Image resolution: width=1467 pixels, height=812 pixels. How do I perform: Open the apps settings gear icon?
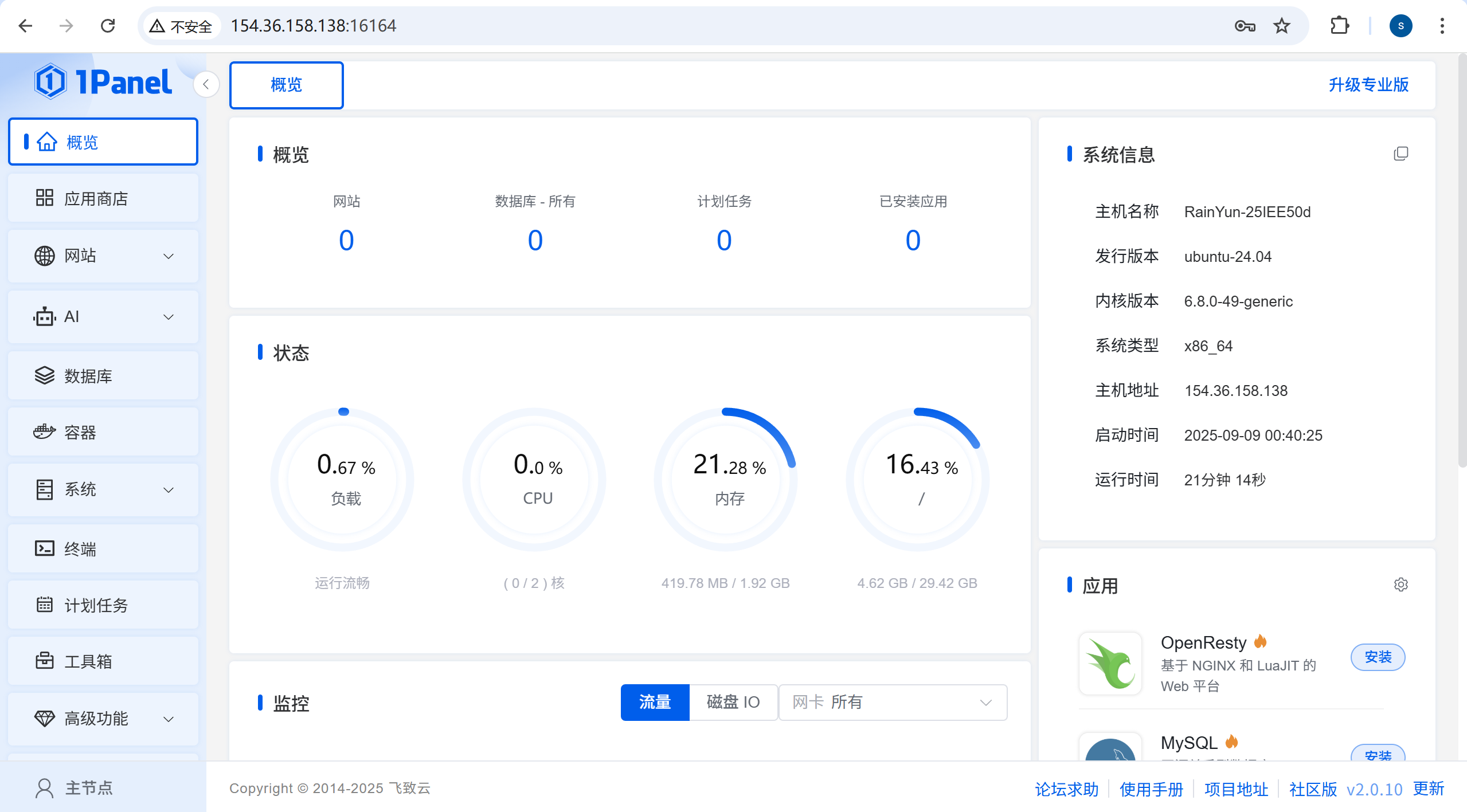click(1401, 585)
